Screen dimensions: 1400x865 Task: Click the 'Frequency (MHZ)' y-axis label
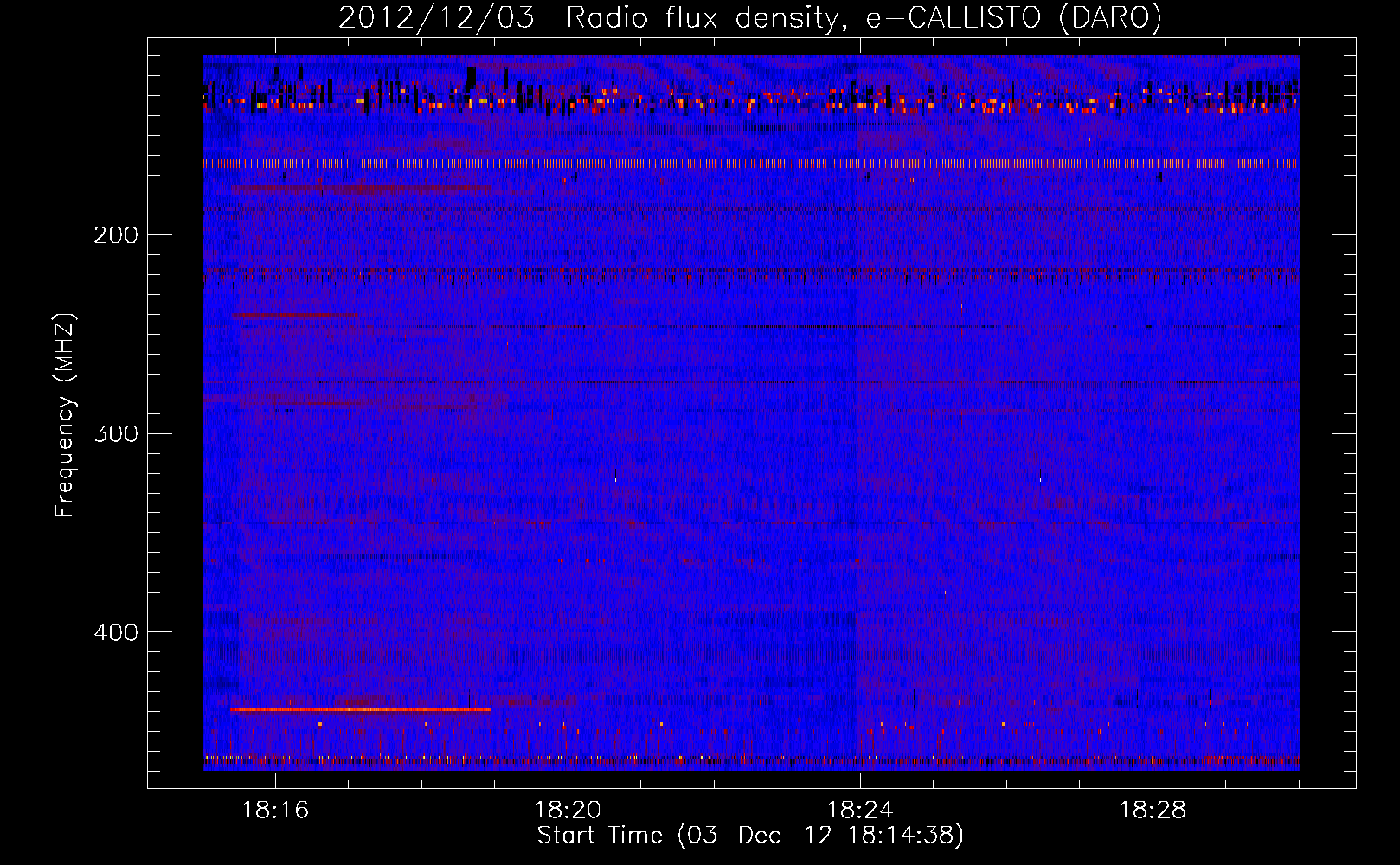[65, 415]
